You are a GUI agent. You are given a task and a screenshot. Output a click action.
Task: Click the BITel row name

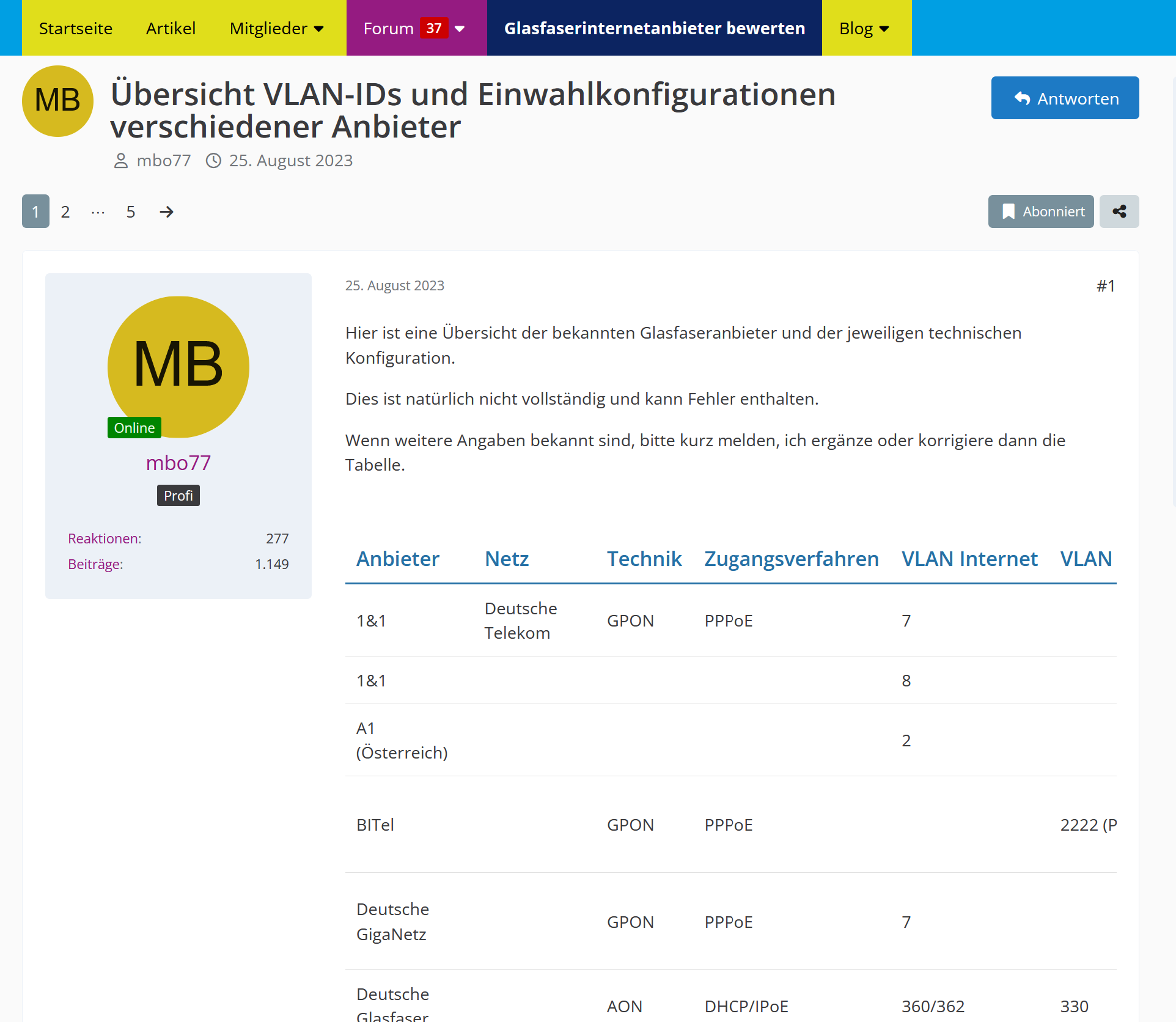(375, 825)
